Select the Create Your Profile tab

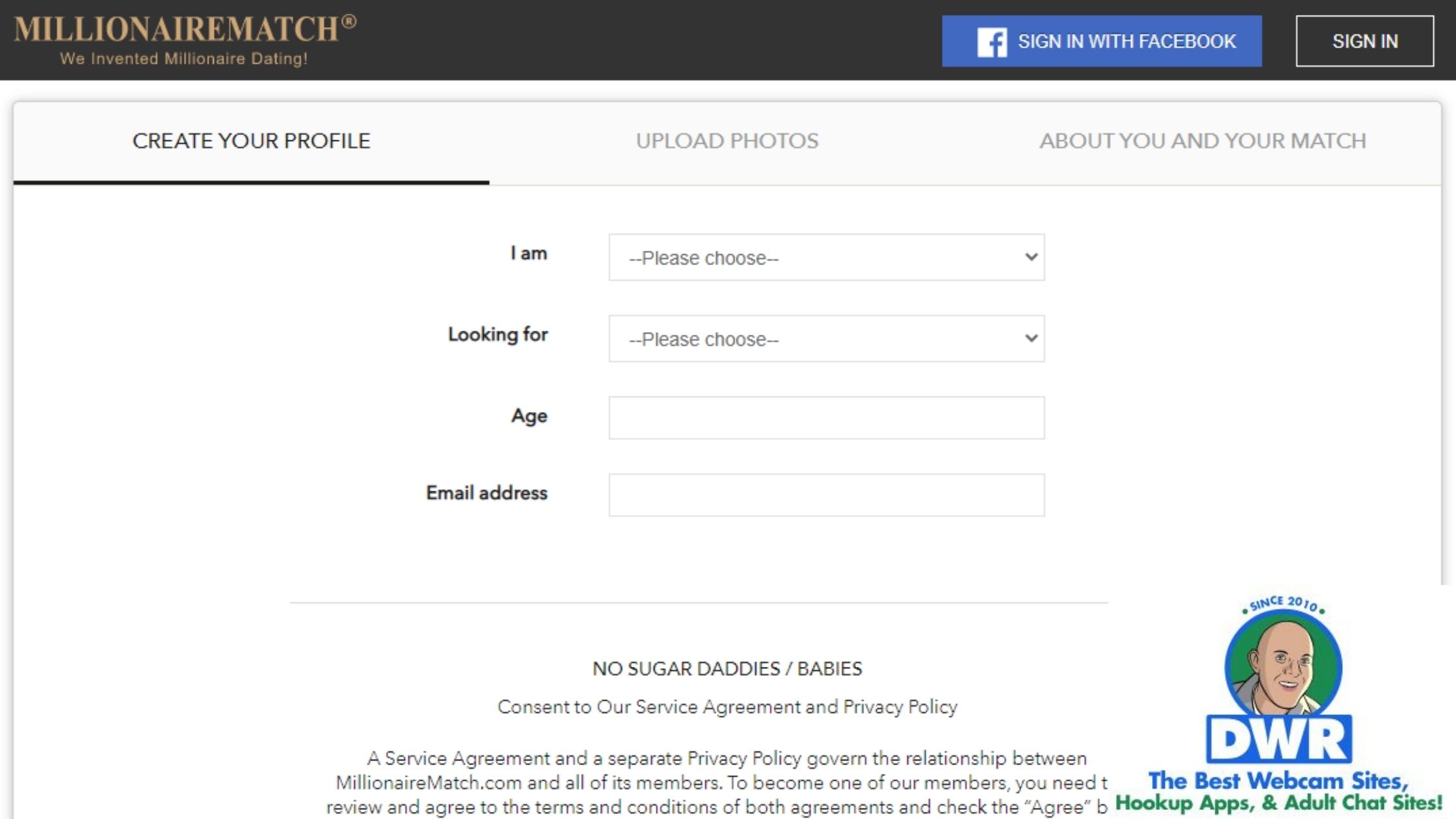(x=251, y=141)
